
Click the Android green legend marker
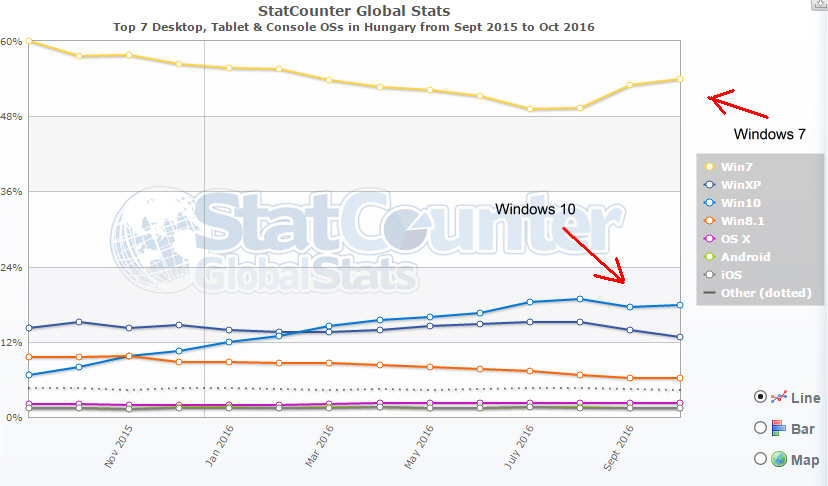pyautogui.click(x=710, y=257)
